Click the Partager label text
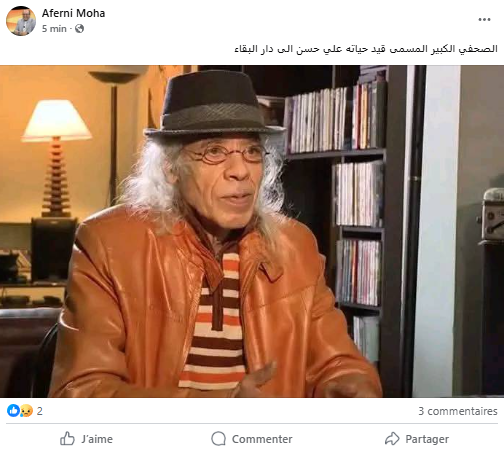The image size is (504, 450). [x=427, y=439]
